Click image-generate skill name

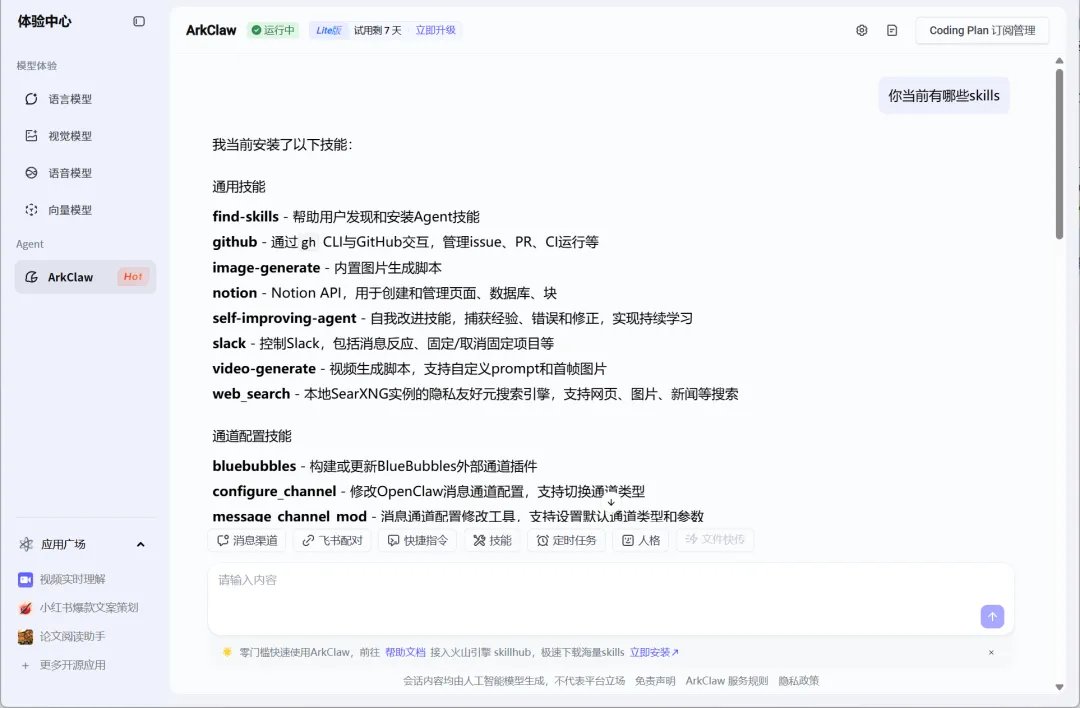point(267,267)
